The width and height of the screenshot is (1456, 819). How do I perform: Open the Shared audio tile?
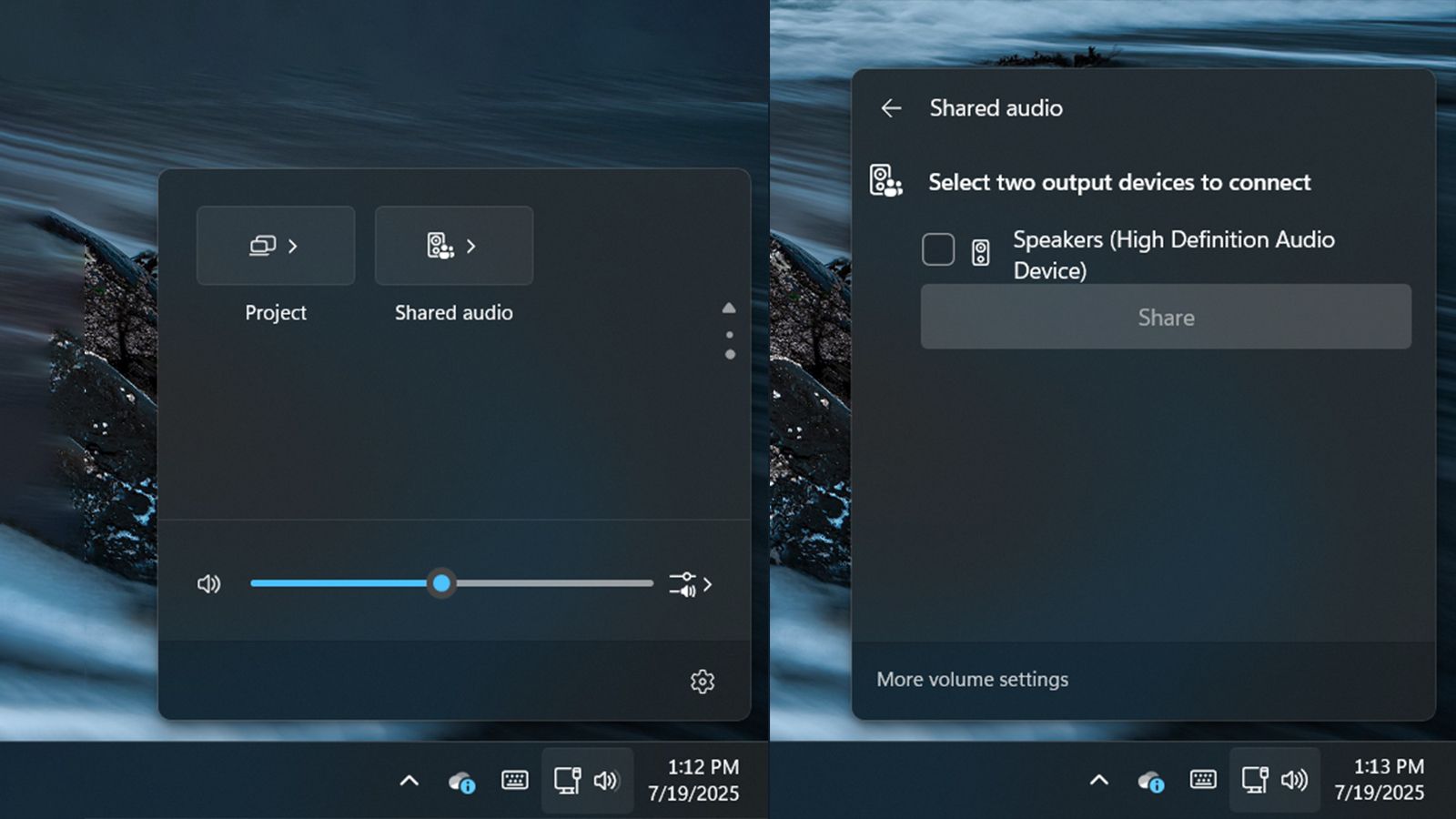452,246
